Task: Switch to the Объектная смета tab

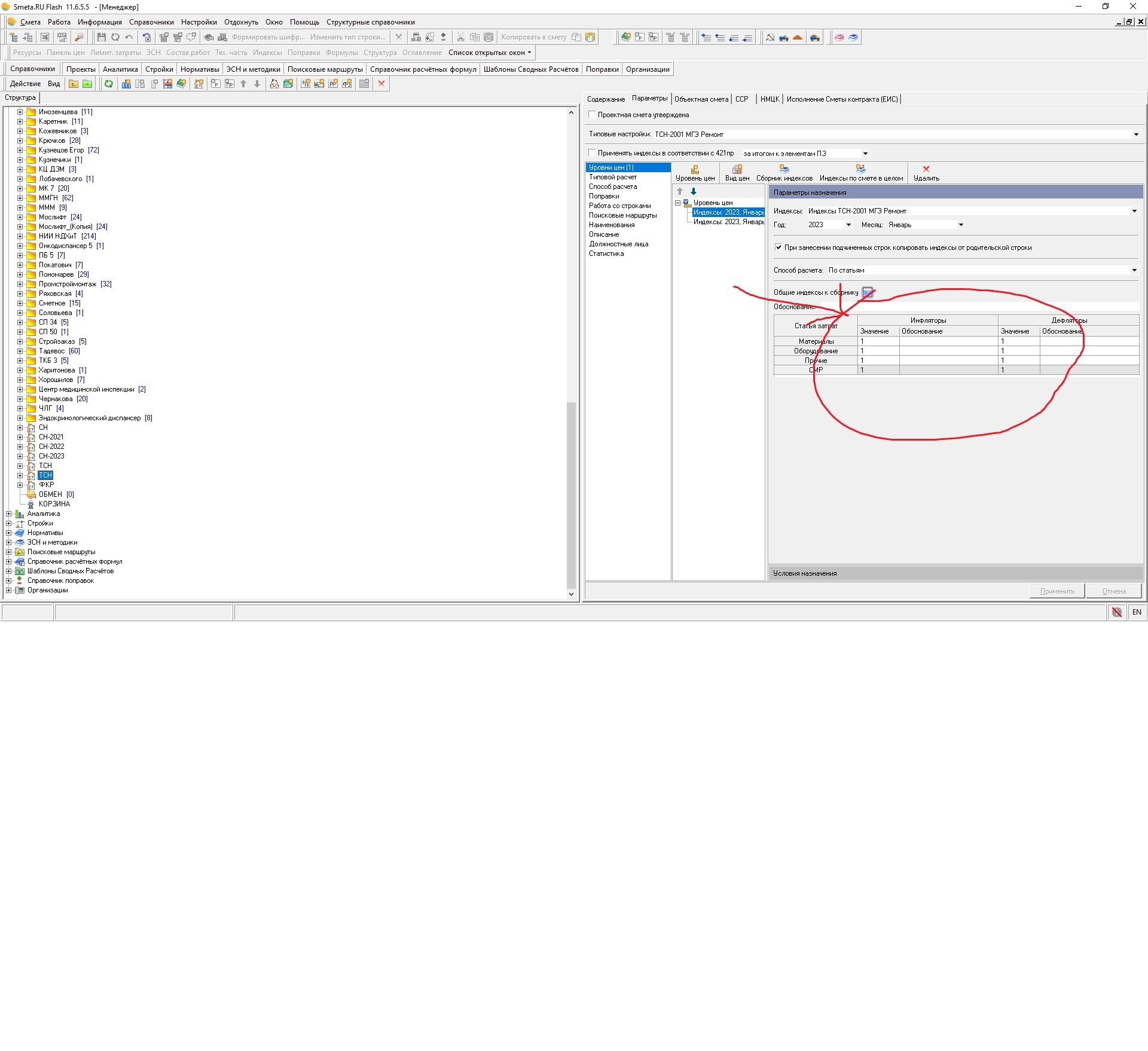Action: point(701,99)
